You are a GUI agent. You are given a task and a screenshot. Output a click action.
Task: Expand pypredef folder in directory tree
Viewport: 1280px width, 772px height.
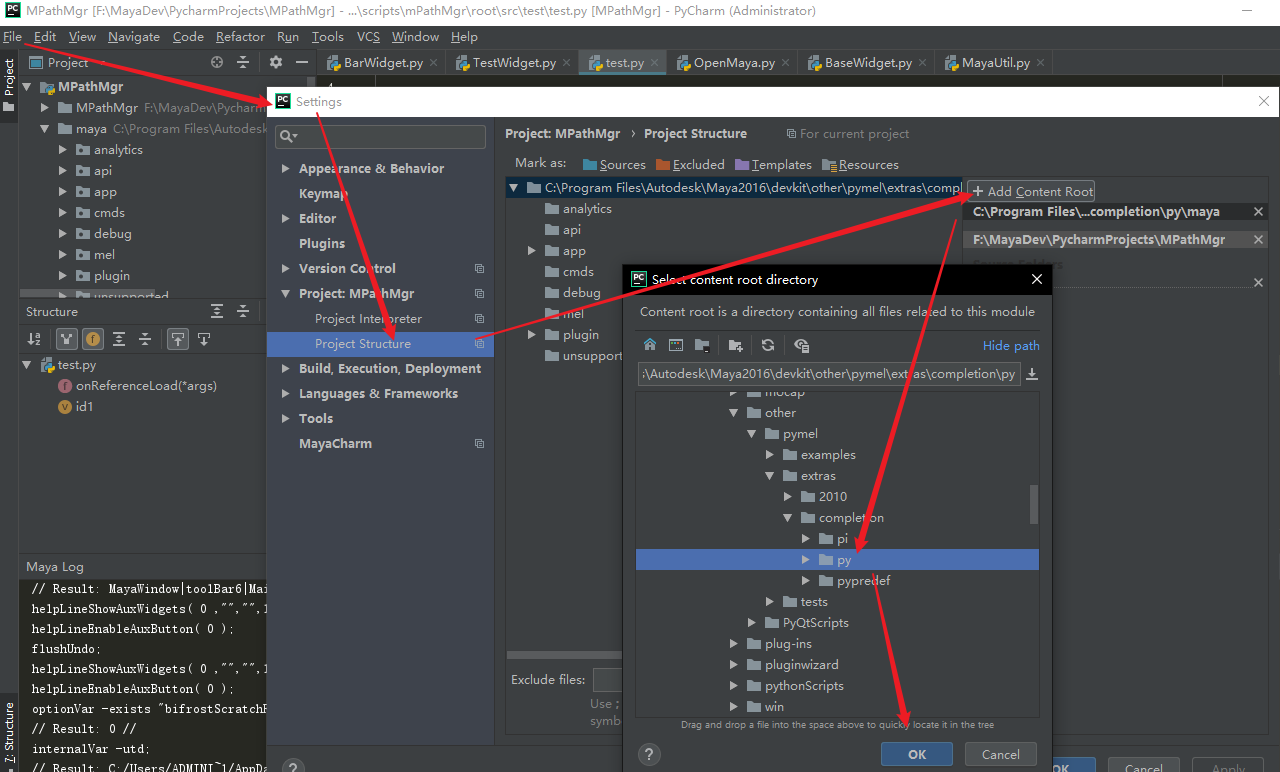coord(806,581)
